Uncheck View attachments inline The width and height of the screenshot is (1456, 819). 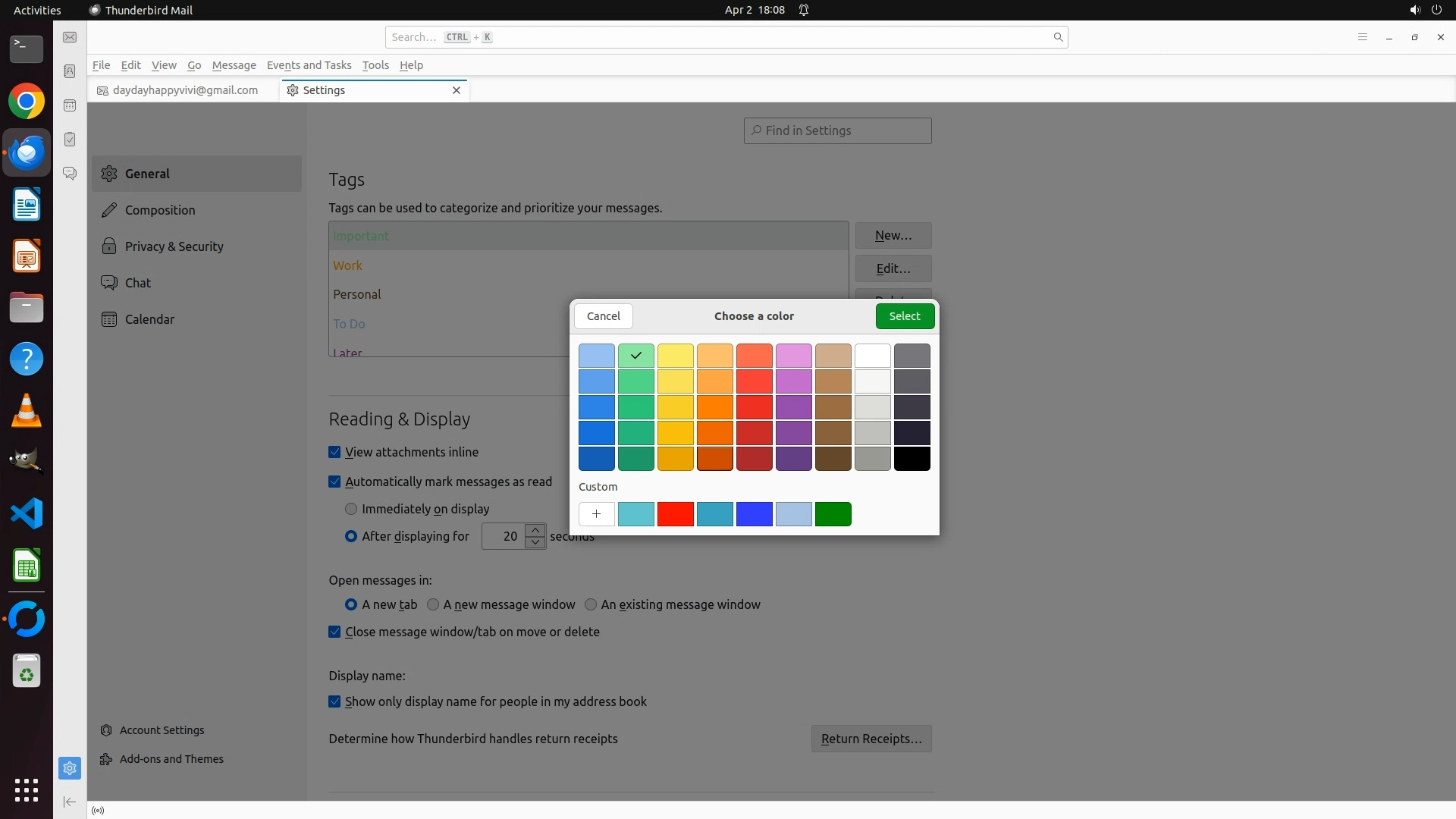pyautogui.click(x=334, y=452)
